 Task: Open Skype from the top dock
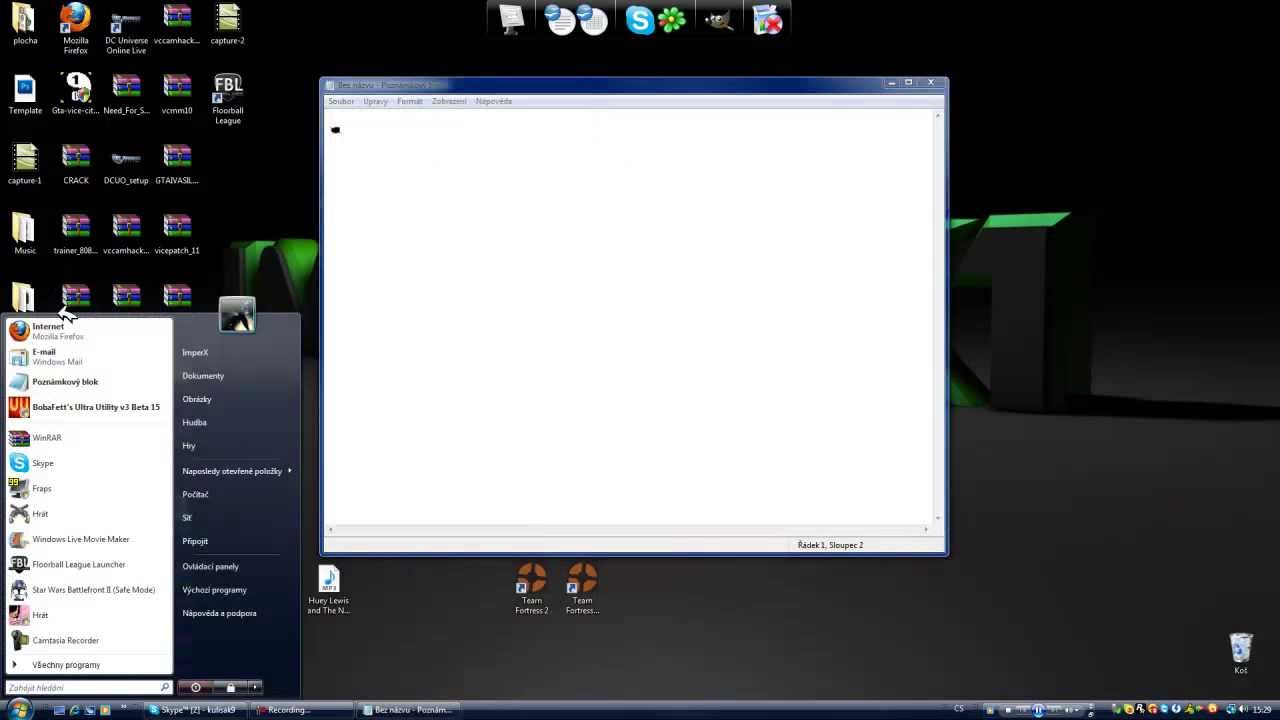pos(640,20)
